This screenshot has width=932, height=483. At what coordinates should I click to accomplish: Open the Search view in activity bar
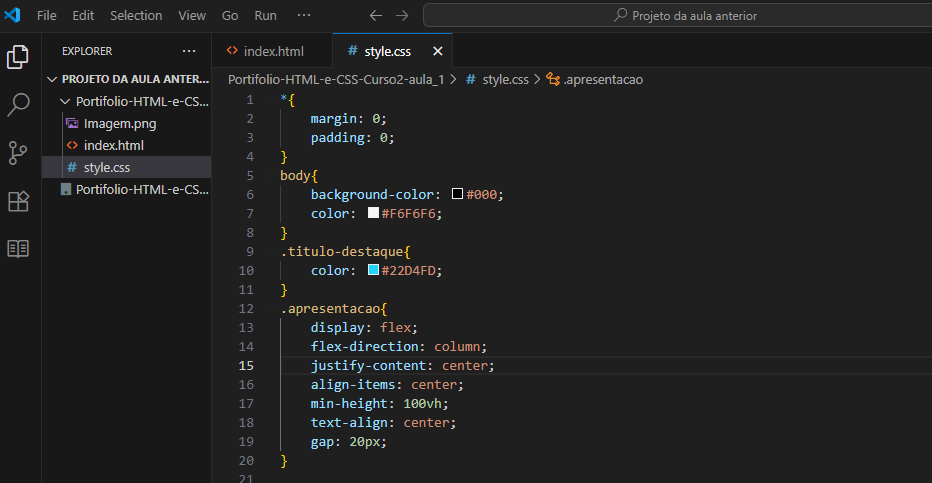pyautogui.click(x=18, y=105)
